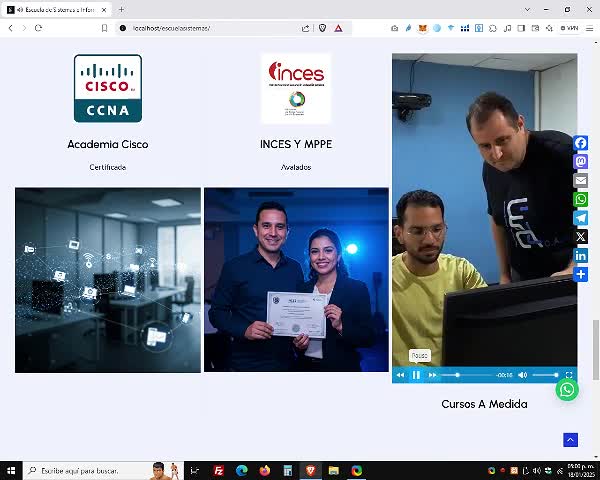The height and width of the screenshot is (480, 600).
Task: Open the networked office image
Action: (108, 280)
